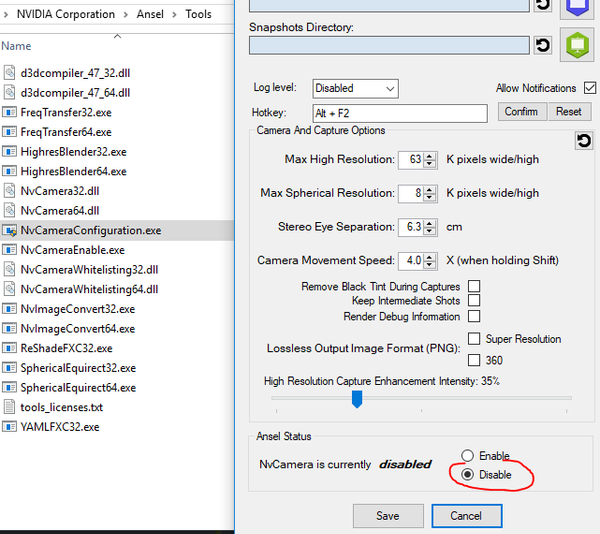
Task: Toggle the Allow Notifications checkbox
Action: pyautogui.click(x=590, y=88)
